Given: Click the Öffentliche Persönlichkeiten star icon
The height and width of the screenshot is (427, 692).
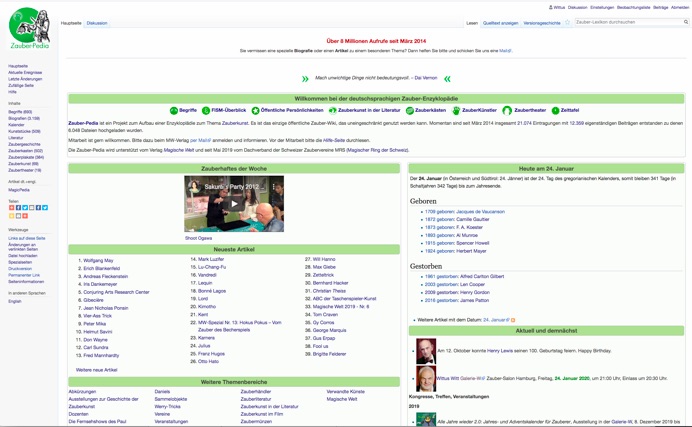Looking at the screenshot, I should click(x=255, y=110).
